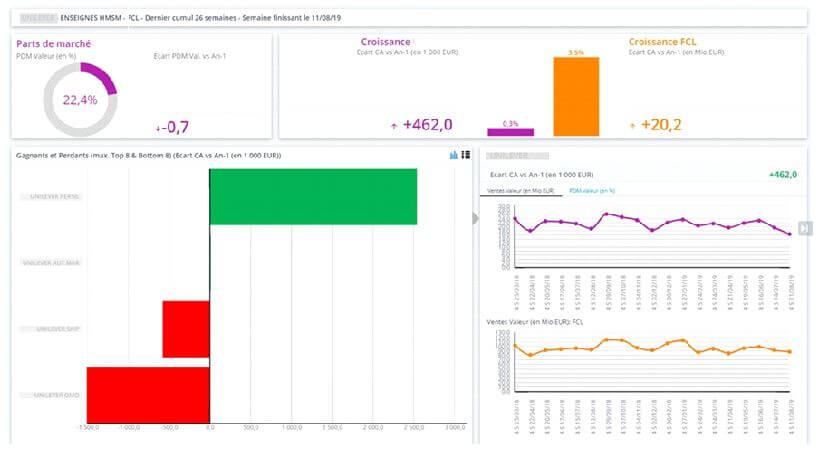Click the orange 3.5% growth bar

pyautogui.click(x=576, y=97)
